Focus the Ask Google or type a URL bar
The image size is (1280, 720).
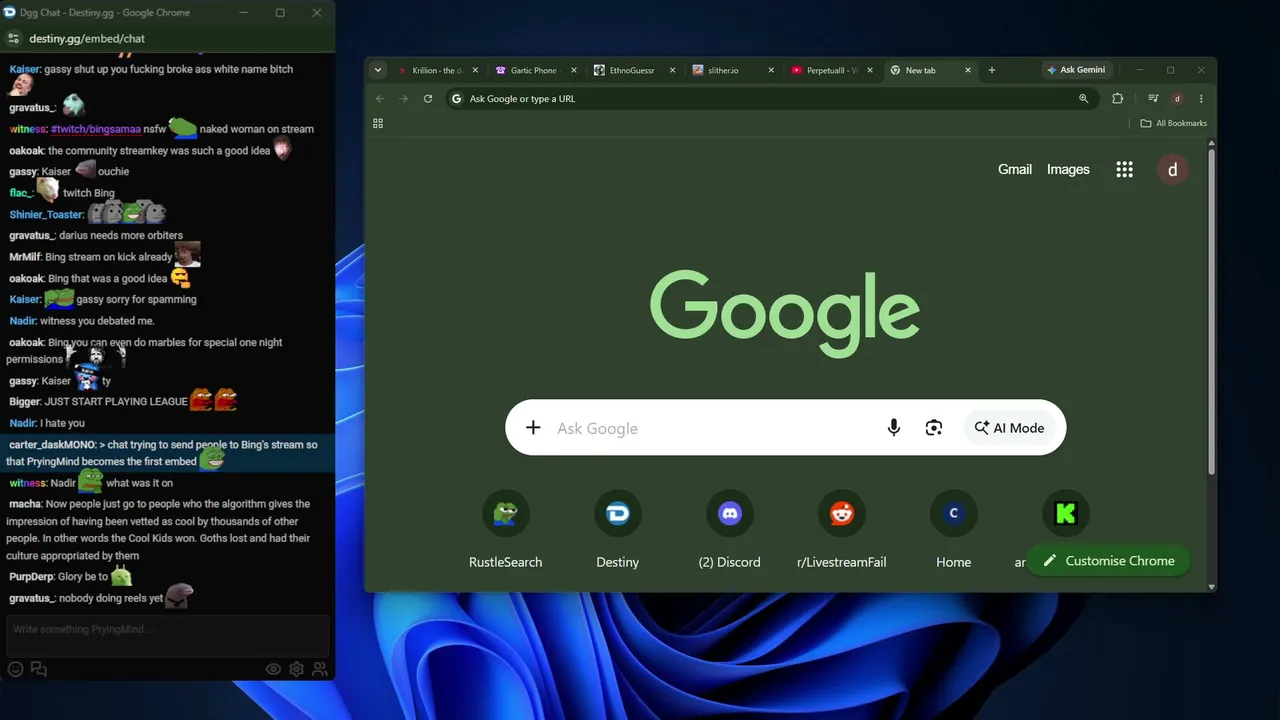[x=770, y=99]
